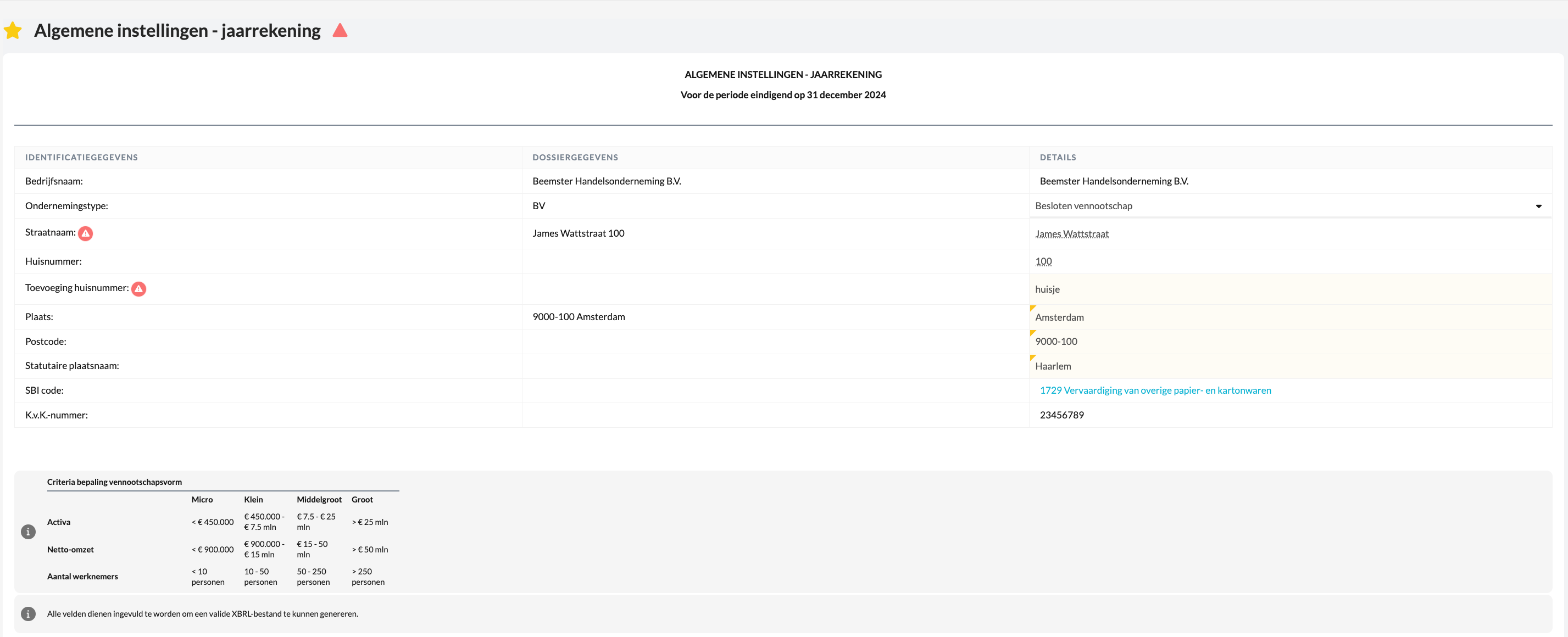
Task: Click the Amsterdam city input field
Action: [x=1060, y=317]
